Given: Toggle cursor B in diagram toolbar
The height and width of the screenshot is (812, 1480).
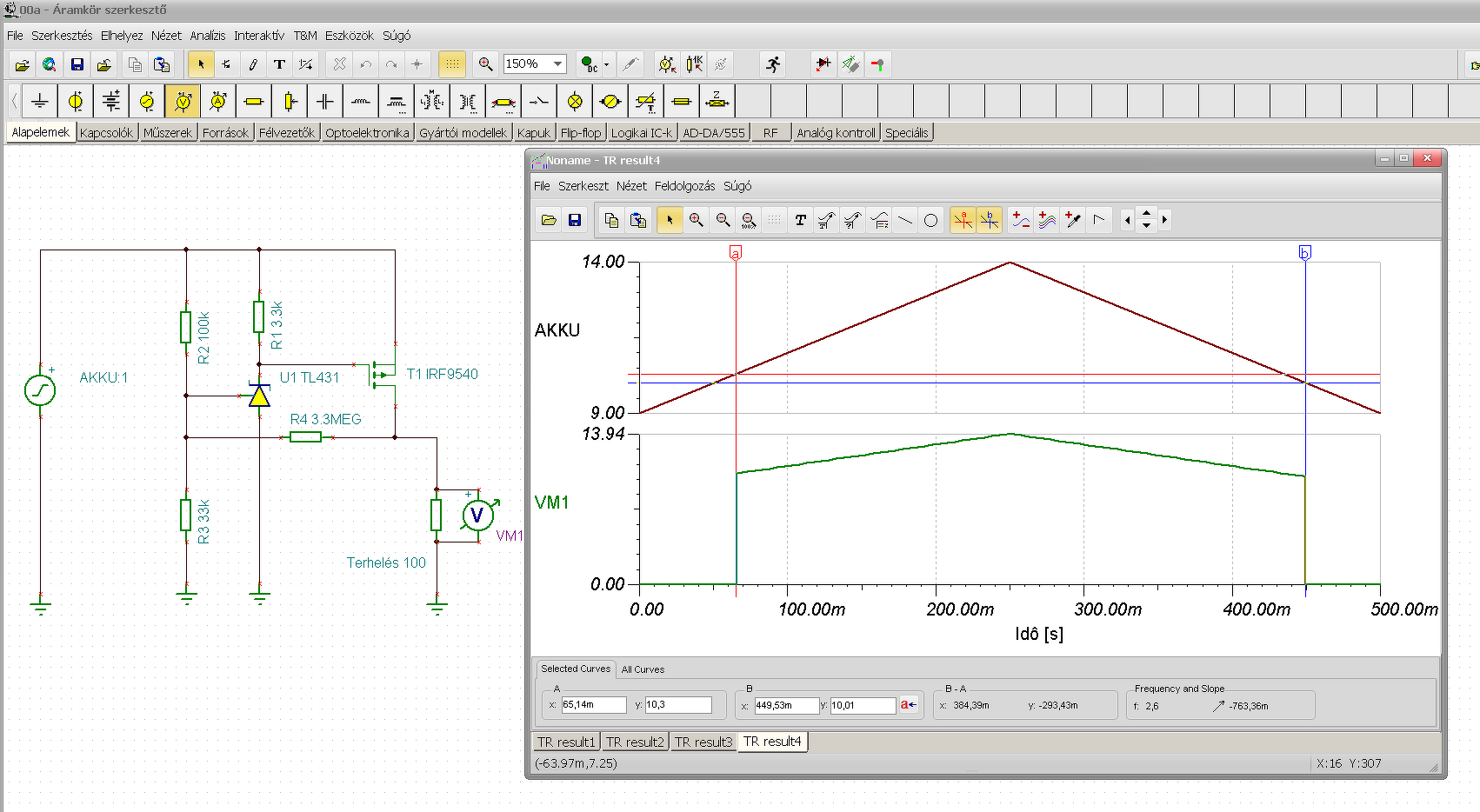Looking at the screenshot, I should point(990,220).
